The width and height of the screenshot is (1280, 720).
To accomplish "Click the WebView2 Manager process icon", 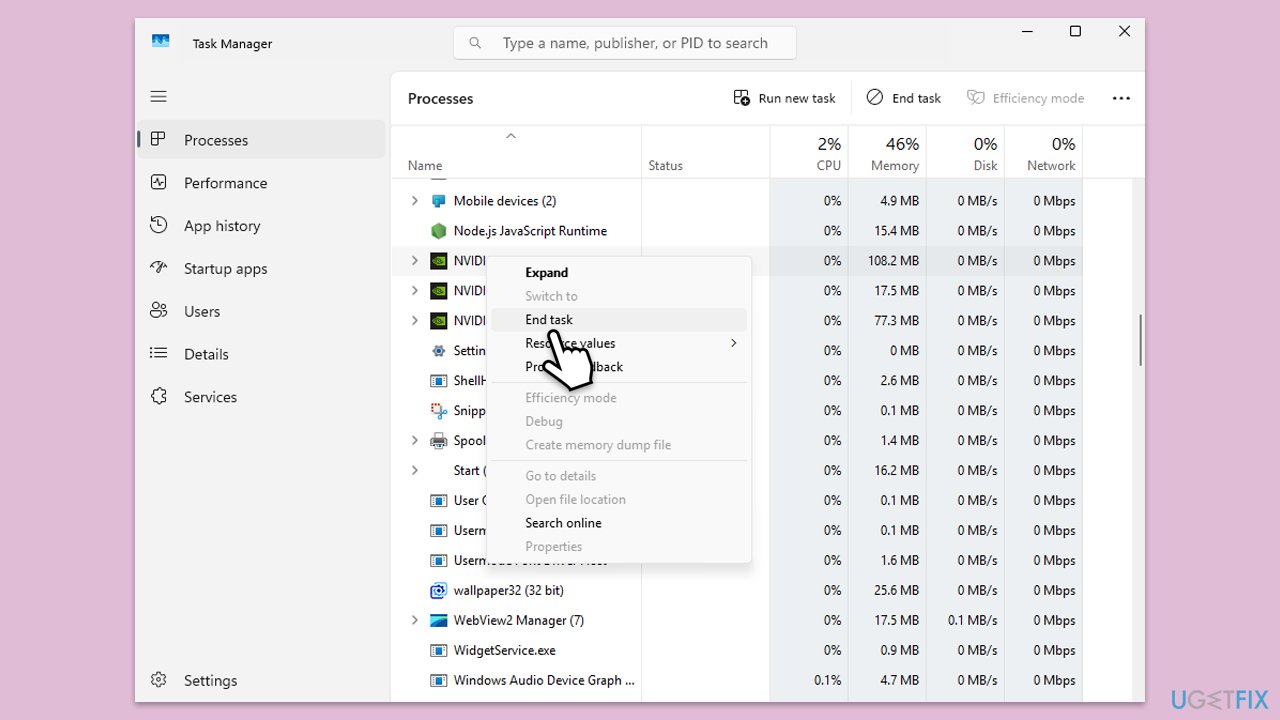I will click(x=438, y=621).
